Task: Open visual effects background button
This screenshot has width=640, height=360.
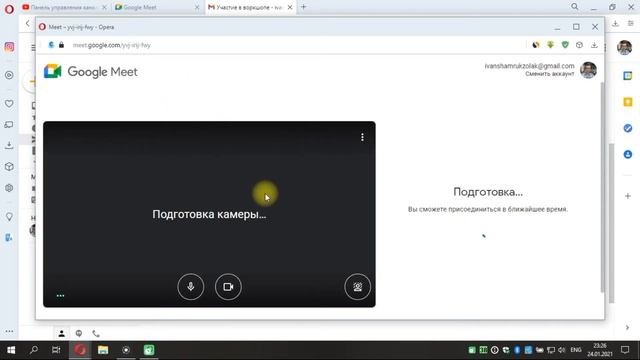Action: [358, 287]
